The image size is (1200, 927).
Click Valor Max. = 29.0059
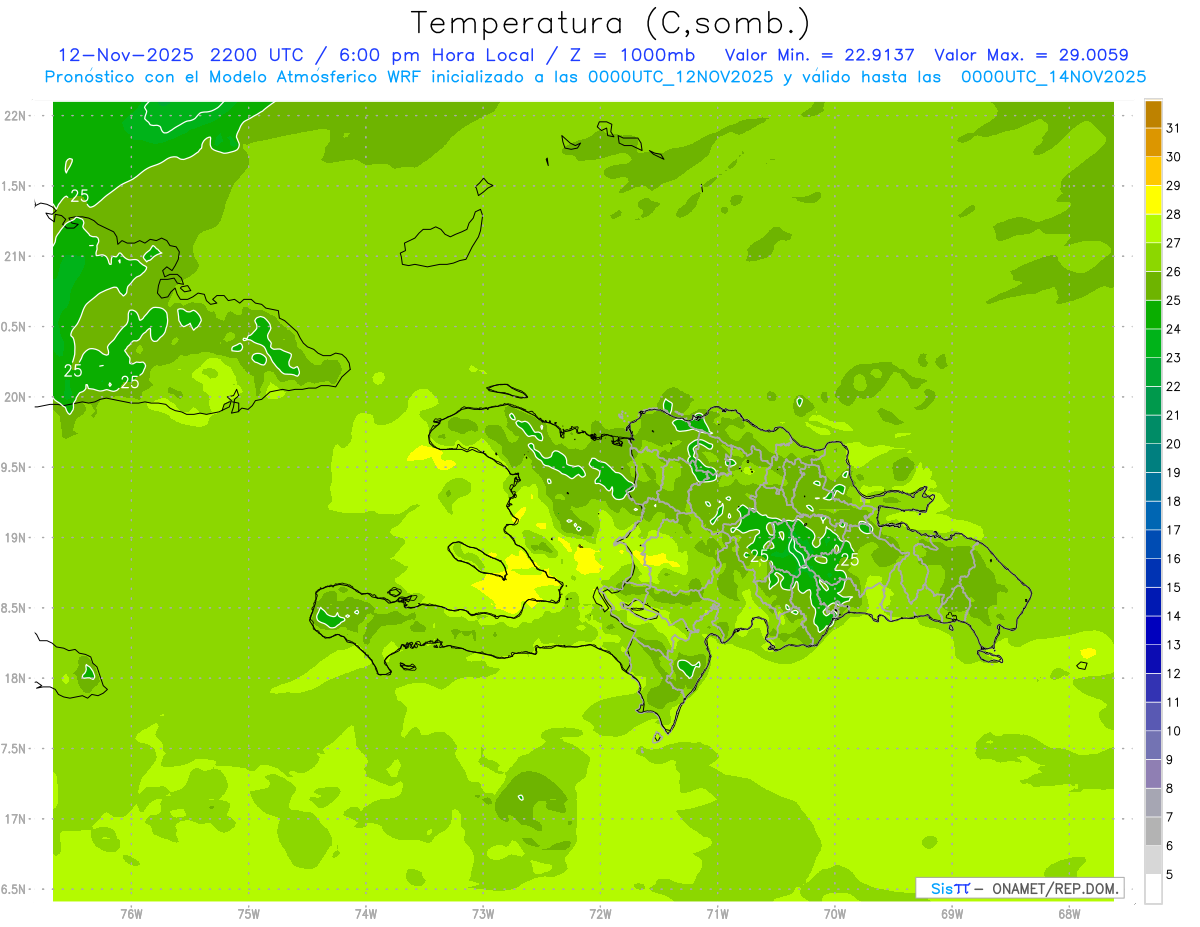pos(1031,55)
